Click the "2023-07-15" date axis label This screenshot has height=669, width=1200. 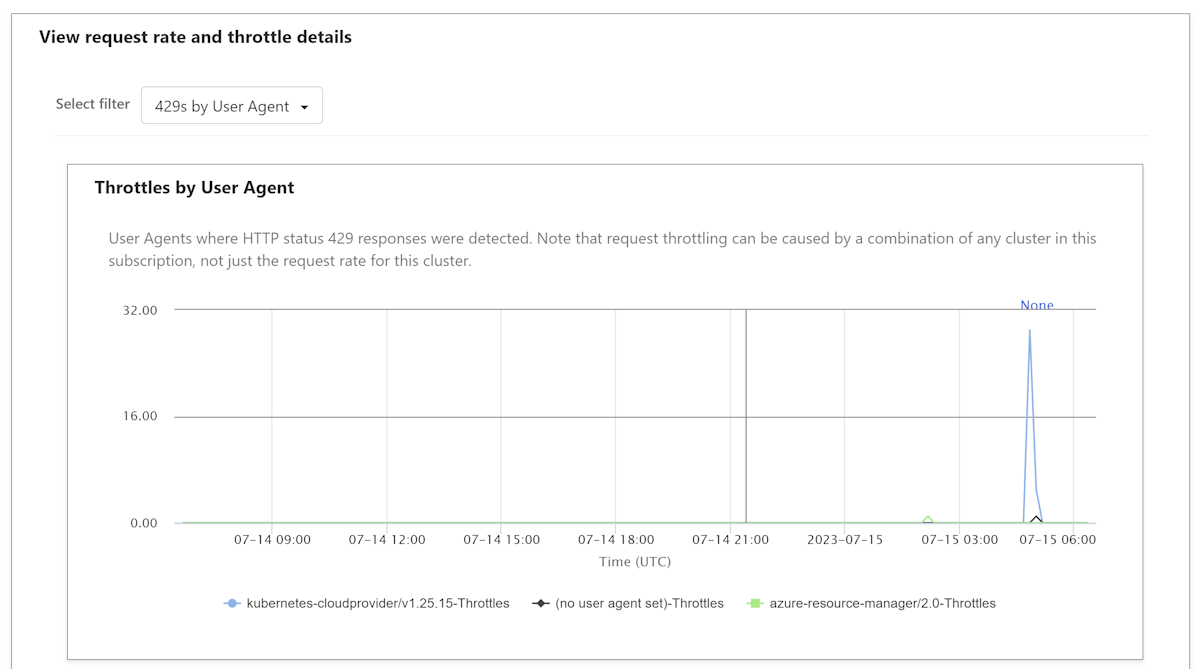pyautogui.click(x=845, y=540)
